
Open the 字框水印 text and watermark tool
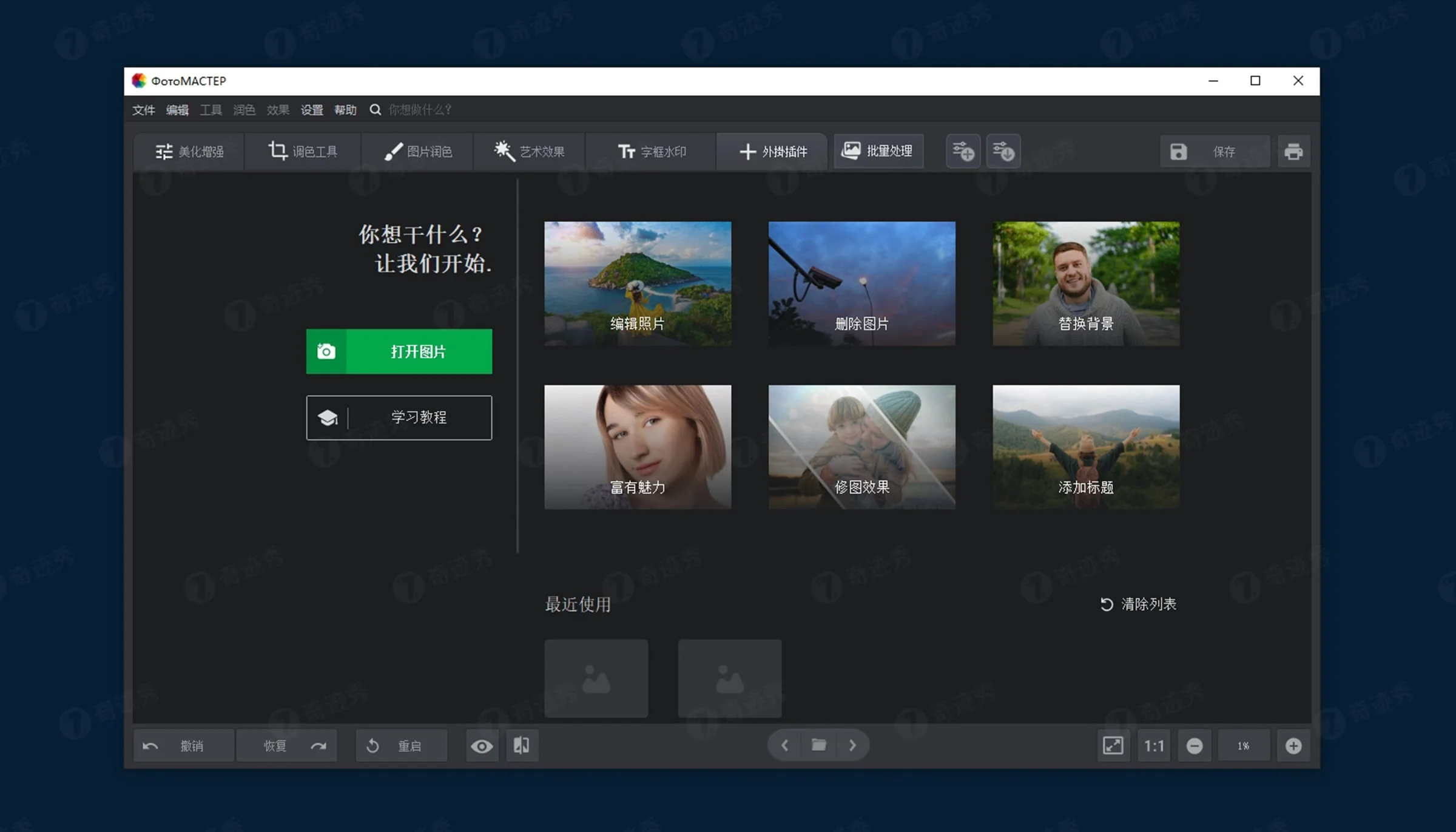click(x=650, y=152)
